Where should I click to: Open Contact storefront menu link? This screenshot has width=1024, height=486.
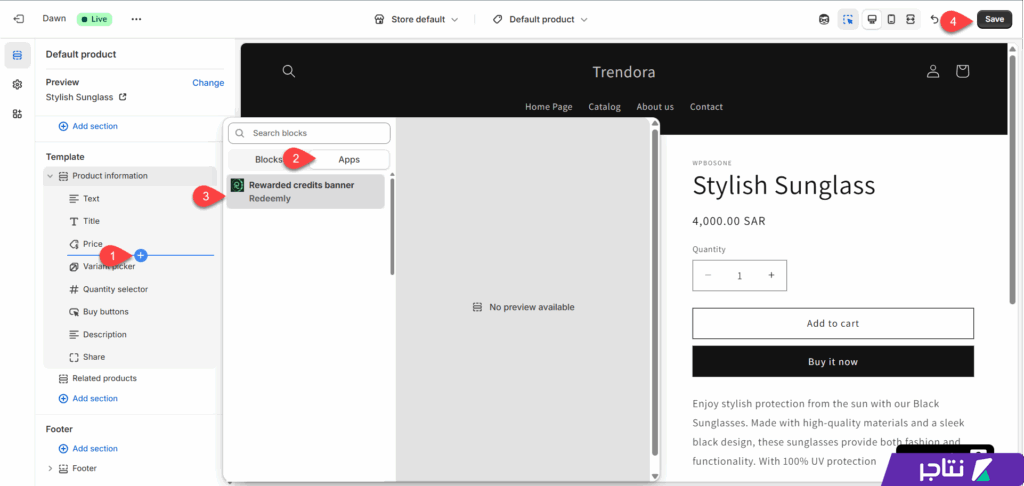(706, 106)
